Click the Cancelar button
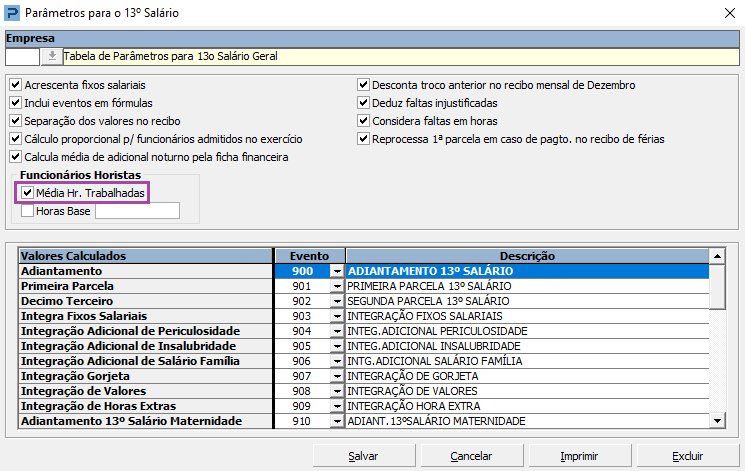The width and height of the screenshot is (745, 471). (x=471, y=456)
